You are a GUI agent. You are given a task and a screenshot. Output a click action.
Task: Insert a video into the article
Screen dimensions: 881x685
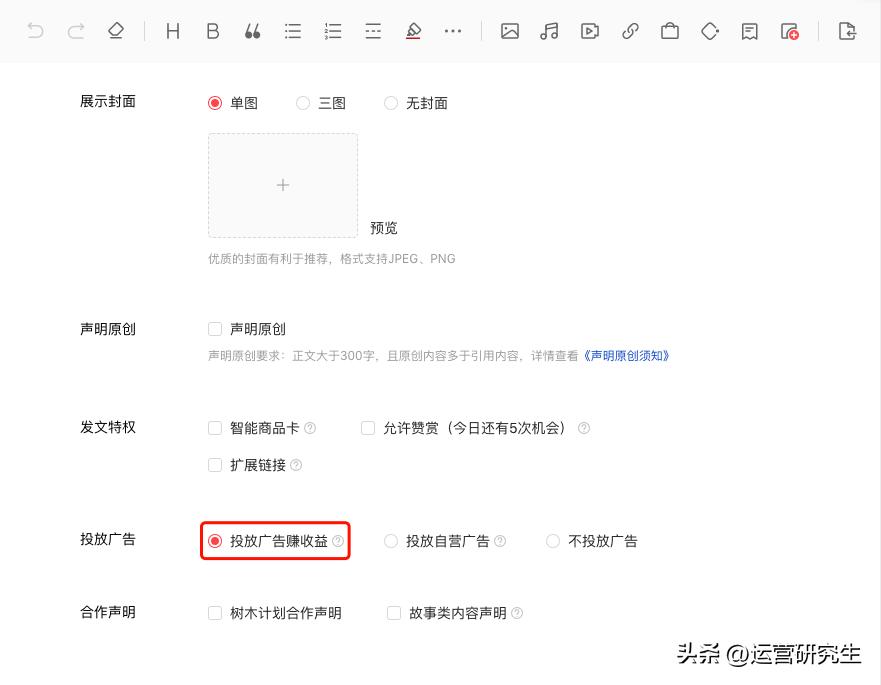[589, 31]
